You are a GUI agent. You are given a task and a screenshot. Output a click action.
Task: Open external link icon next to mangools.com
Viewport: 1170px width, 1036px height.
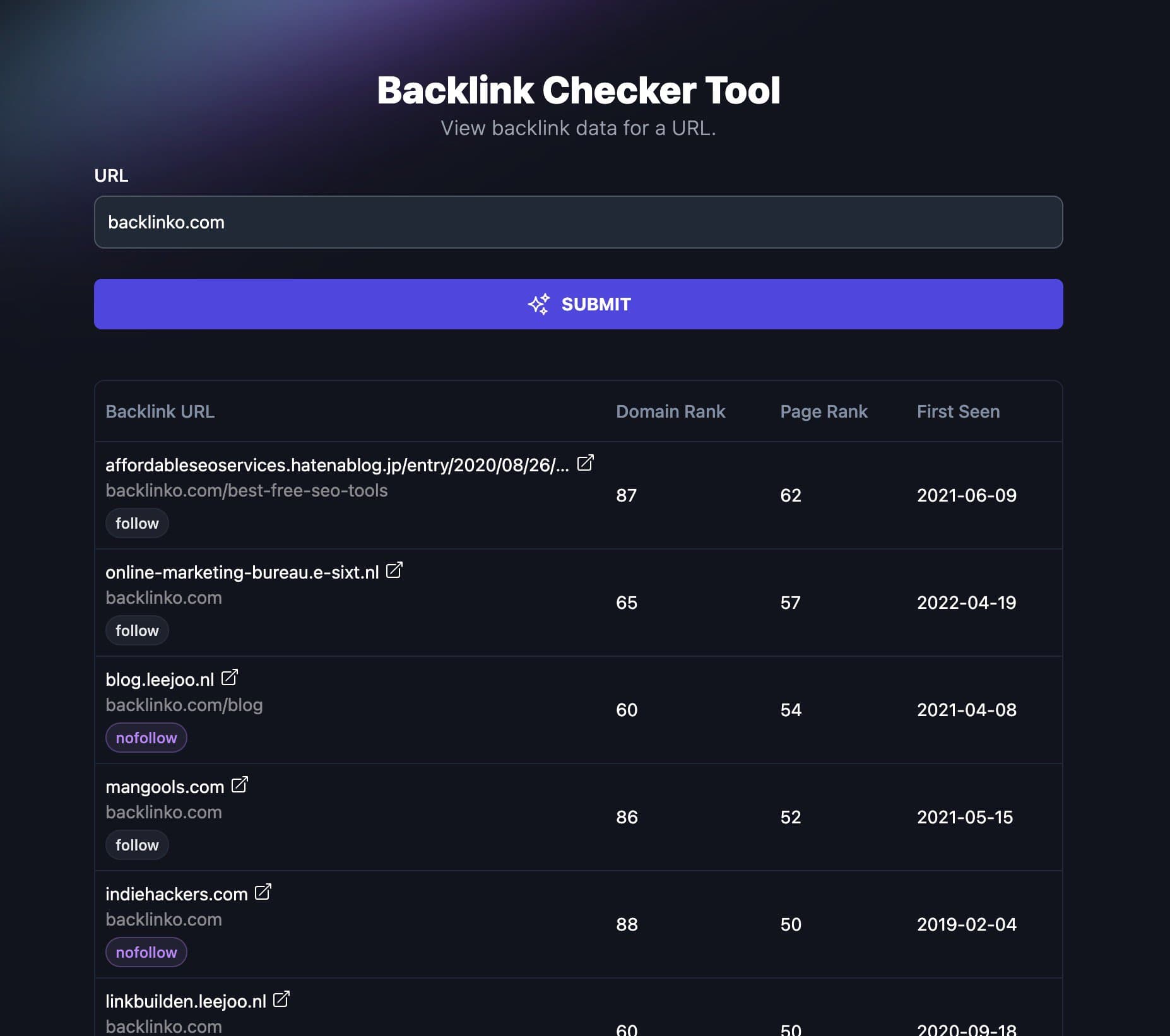click(x=240, y=785)
